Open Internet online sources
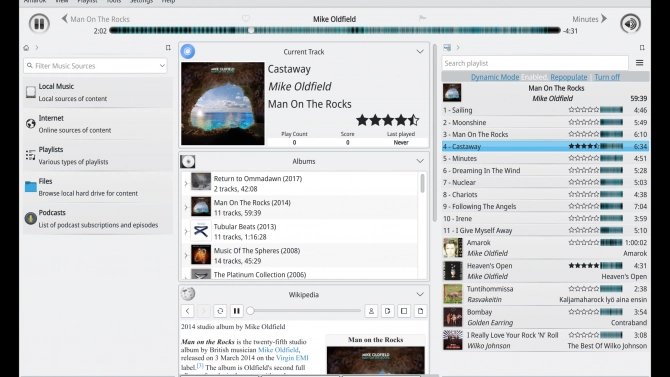Viewport: 670px width, 377px height. point(98,124)
